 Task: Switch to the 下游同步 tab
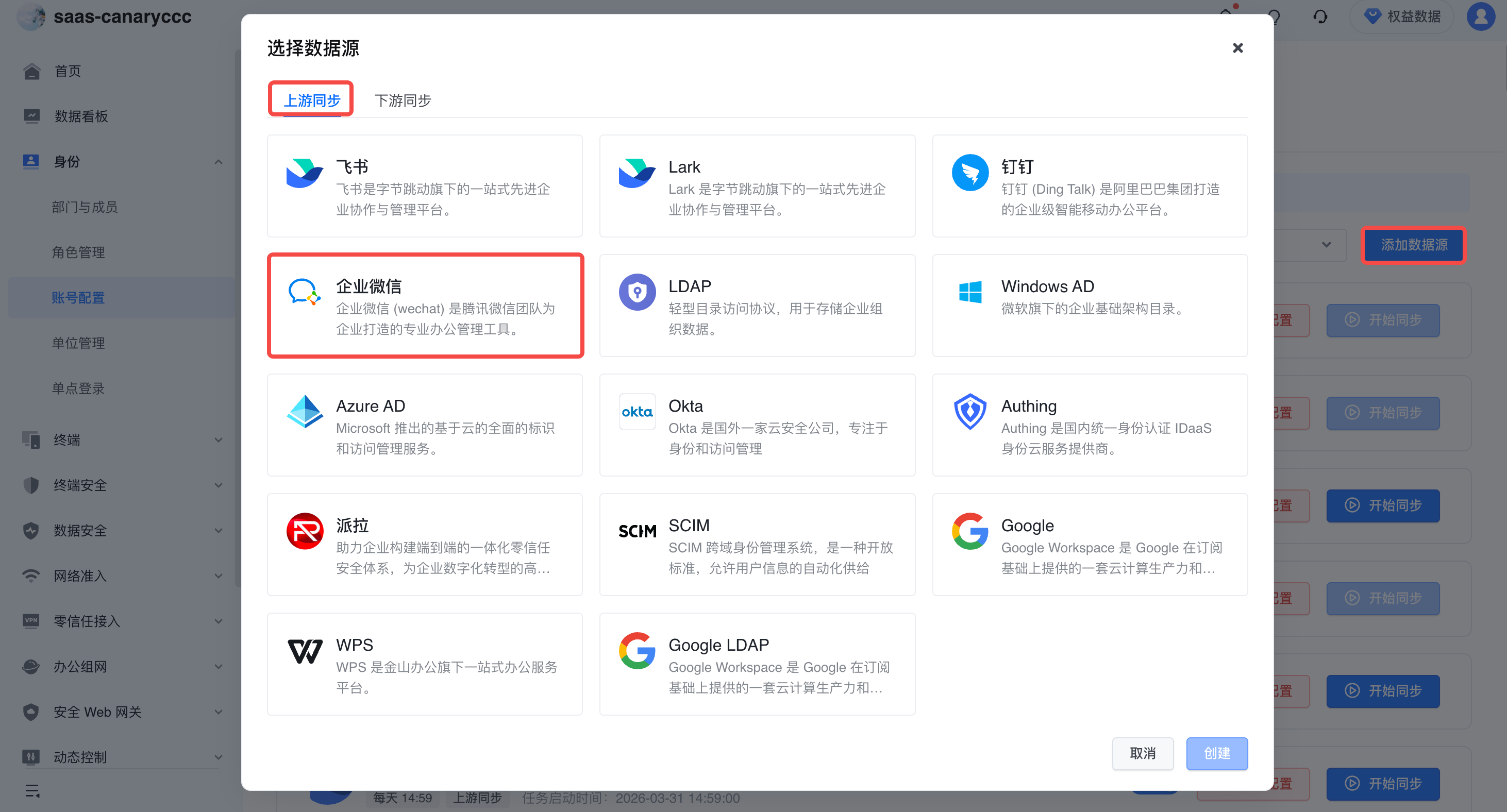pos(403,100)
